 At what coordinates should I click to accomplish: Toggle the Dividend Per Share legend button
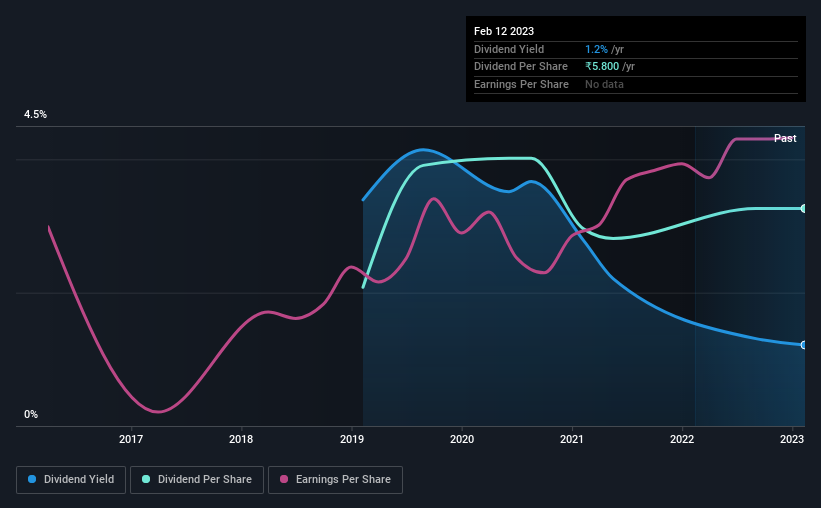click(197, 480)
